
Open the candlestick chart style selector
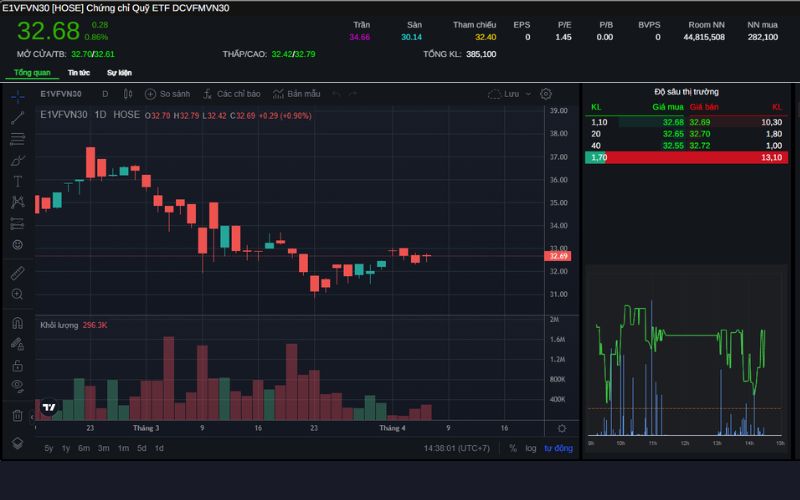[x=128, y=94]
